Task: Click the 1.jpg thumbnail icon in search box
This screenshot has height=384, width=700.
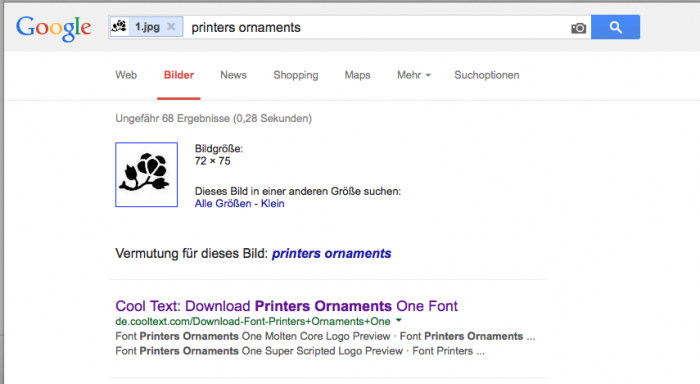Action: click(x=119, y=26)
